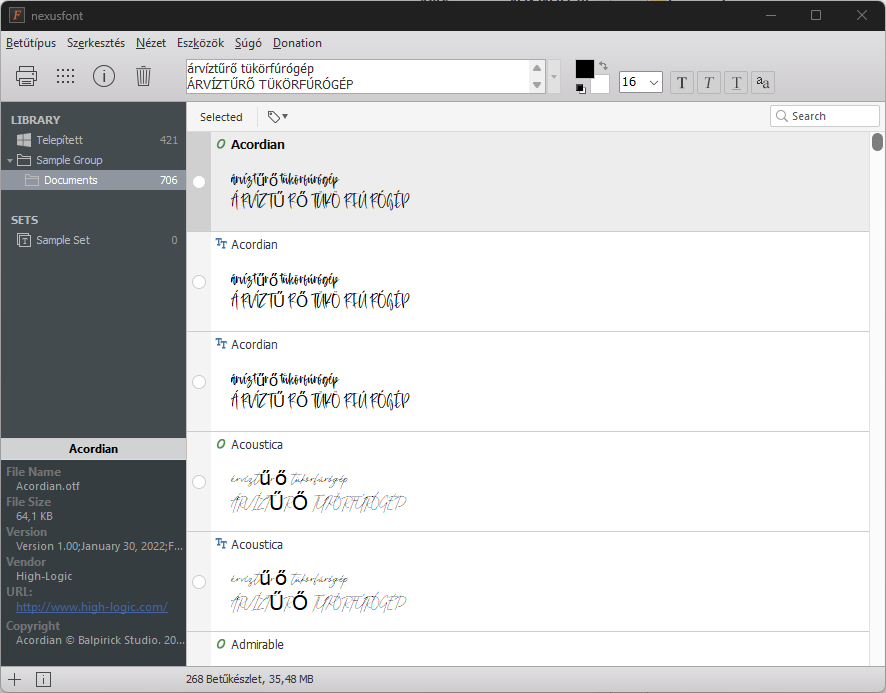Image resolution: width=886 pixels, height=693 pixels.
Task: Click the Version 1.00 text value
Action: tap(99, 546)
